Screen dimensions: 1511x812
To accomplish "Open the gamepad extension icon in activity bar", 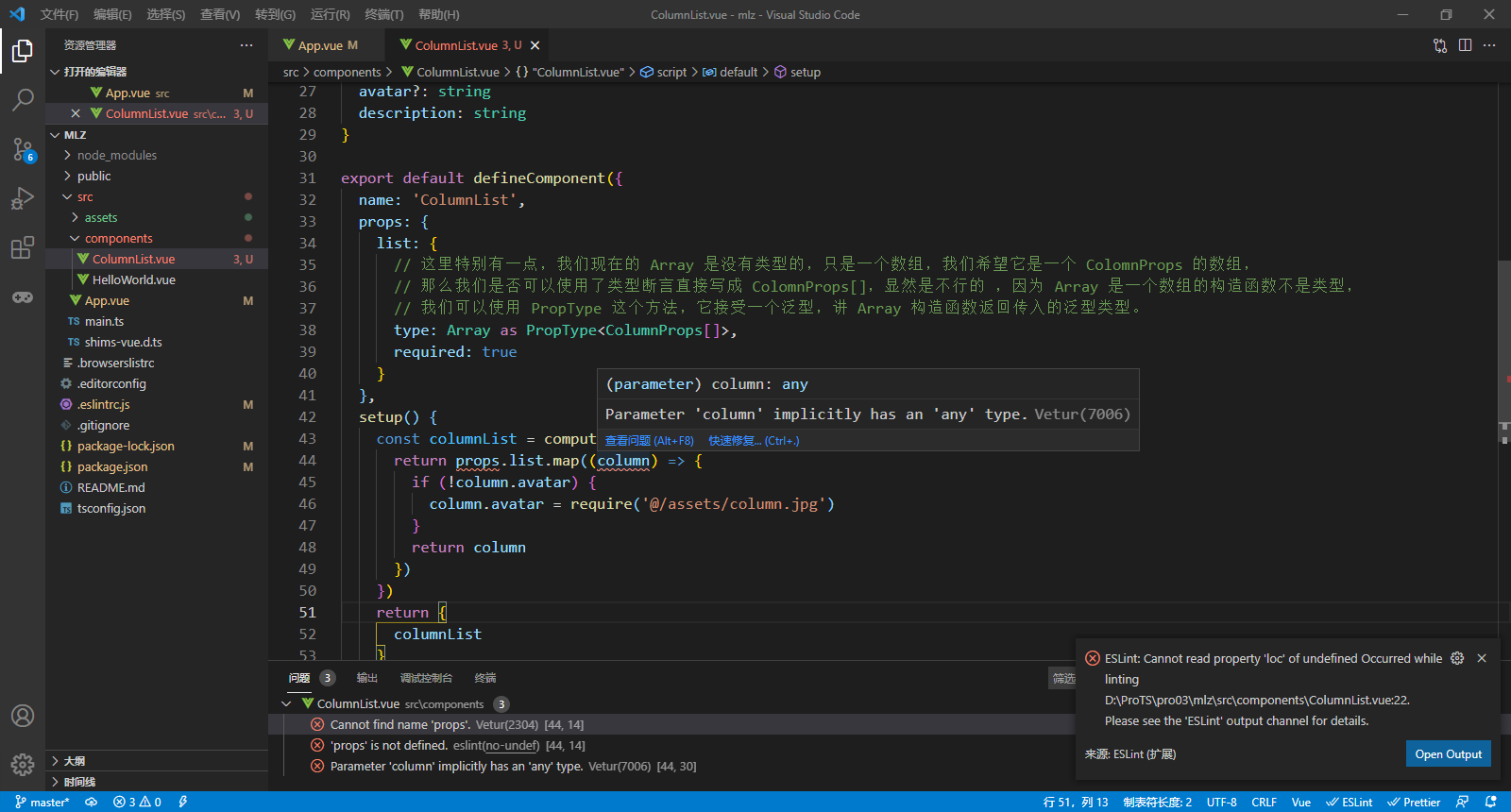I will [x=23, y=296].
